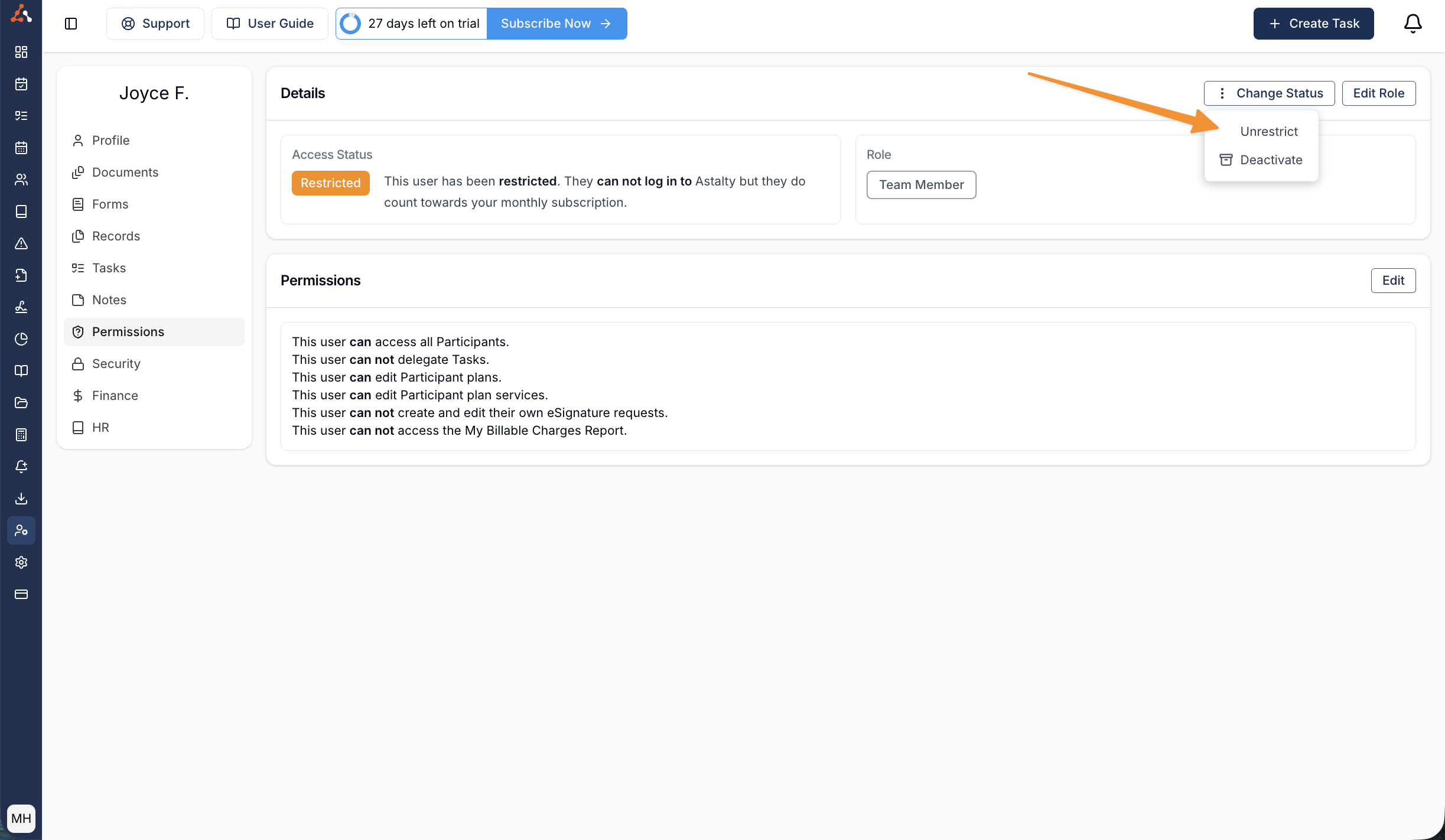
Task: Click the notification bell icon
Action: [x=1413, y=24]
